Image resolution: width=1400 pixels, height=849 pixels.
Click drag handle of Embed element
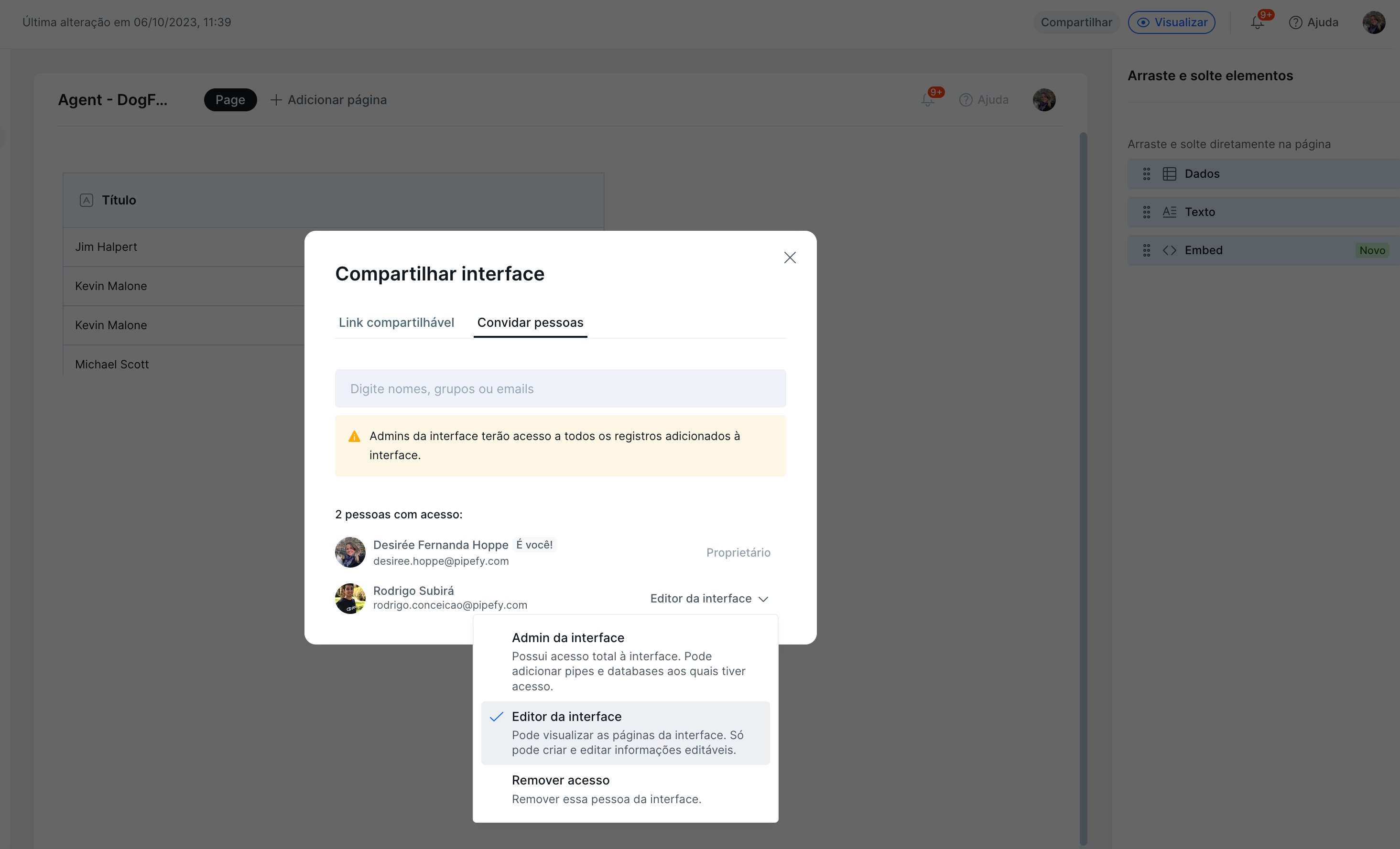(1147, 250)
